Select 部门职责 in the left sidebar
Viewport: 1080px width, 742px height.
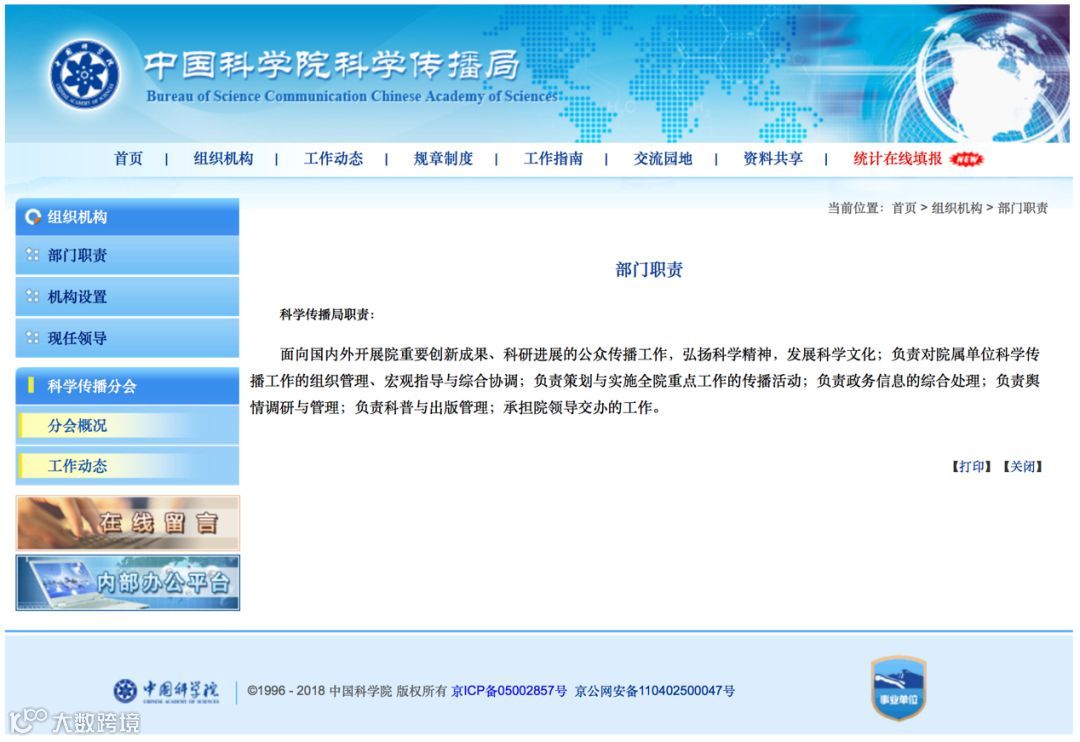tap(127, 256)
